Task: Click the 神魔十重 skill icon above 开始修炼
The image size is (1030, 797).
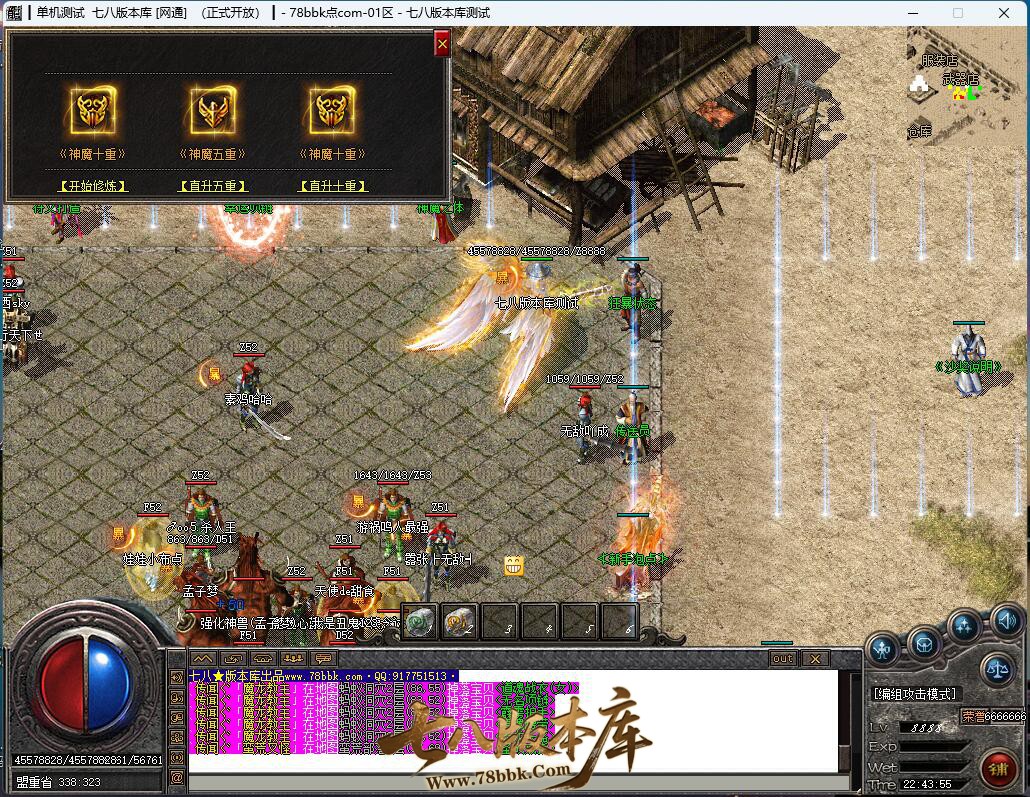Action: tap(93, 109)
